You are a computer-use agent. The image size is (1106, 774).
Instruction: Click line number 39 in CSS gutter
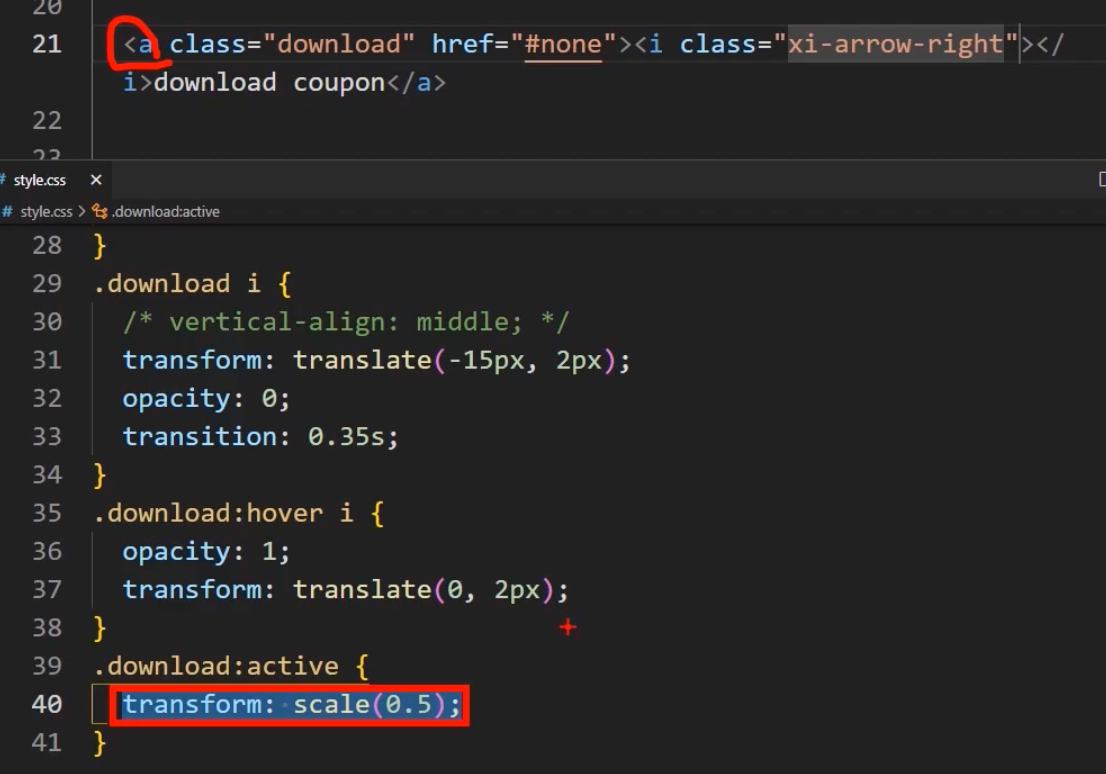tap(47, 666)
